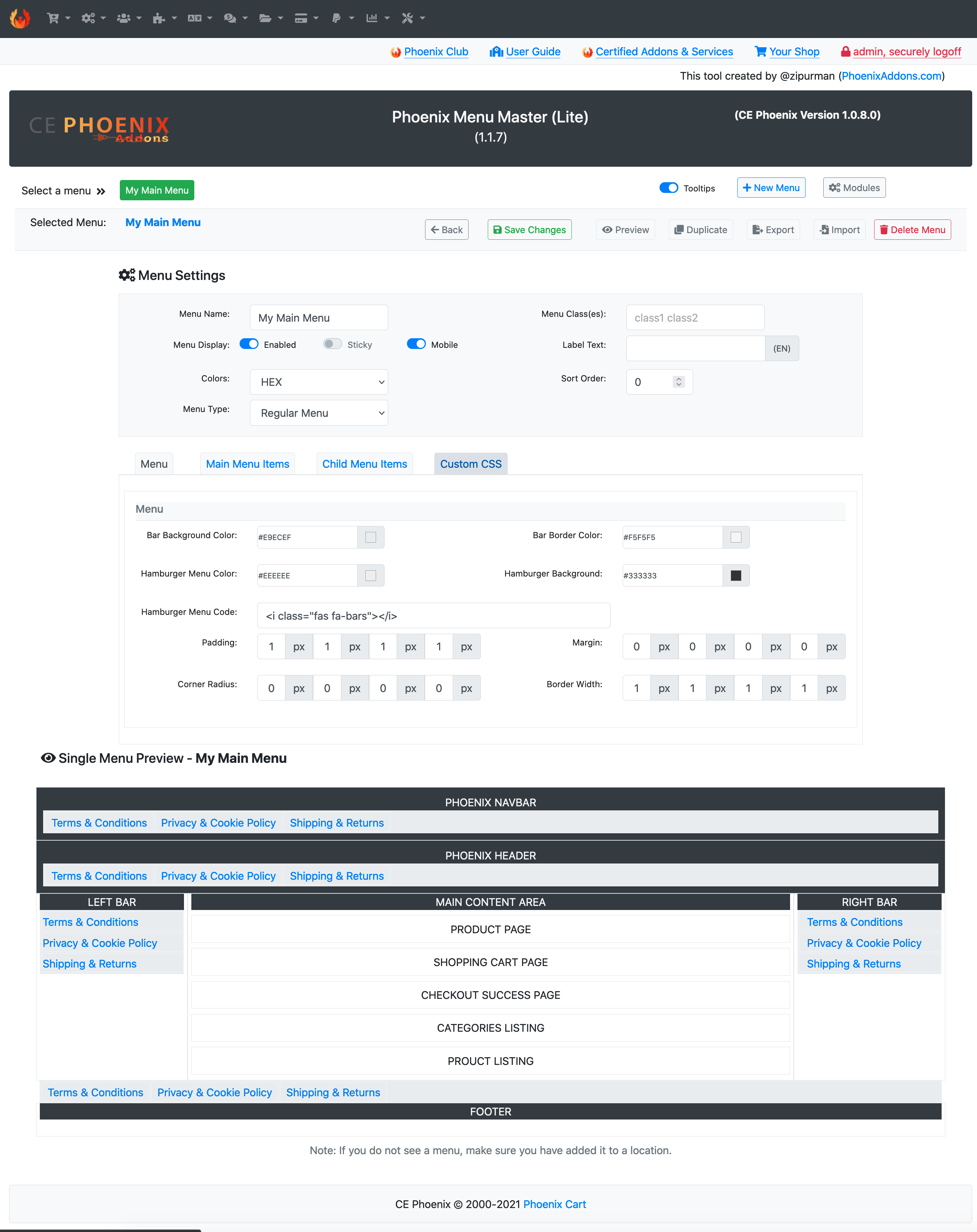The height and width of the screenshot is (1232, 977).
Task: Open the credit card icon menu
Action: pos(306,18)
